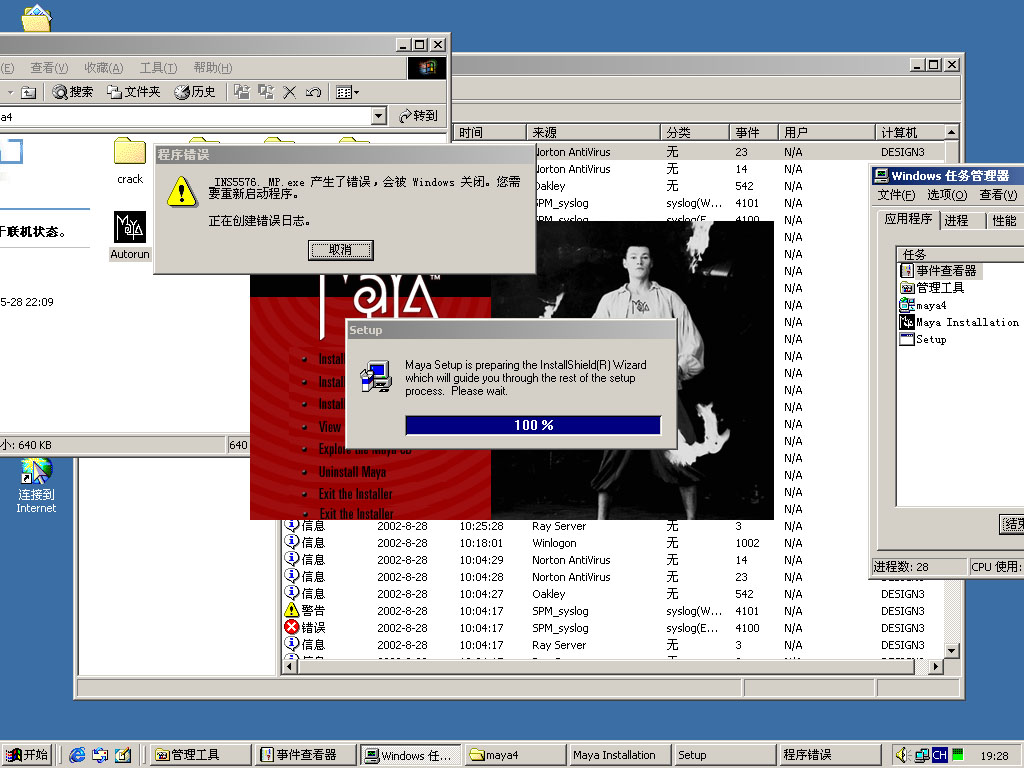Open the 连接到 Internet desktop shortcut

tap(36, 486)
